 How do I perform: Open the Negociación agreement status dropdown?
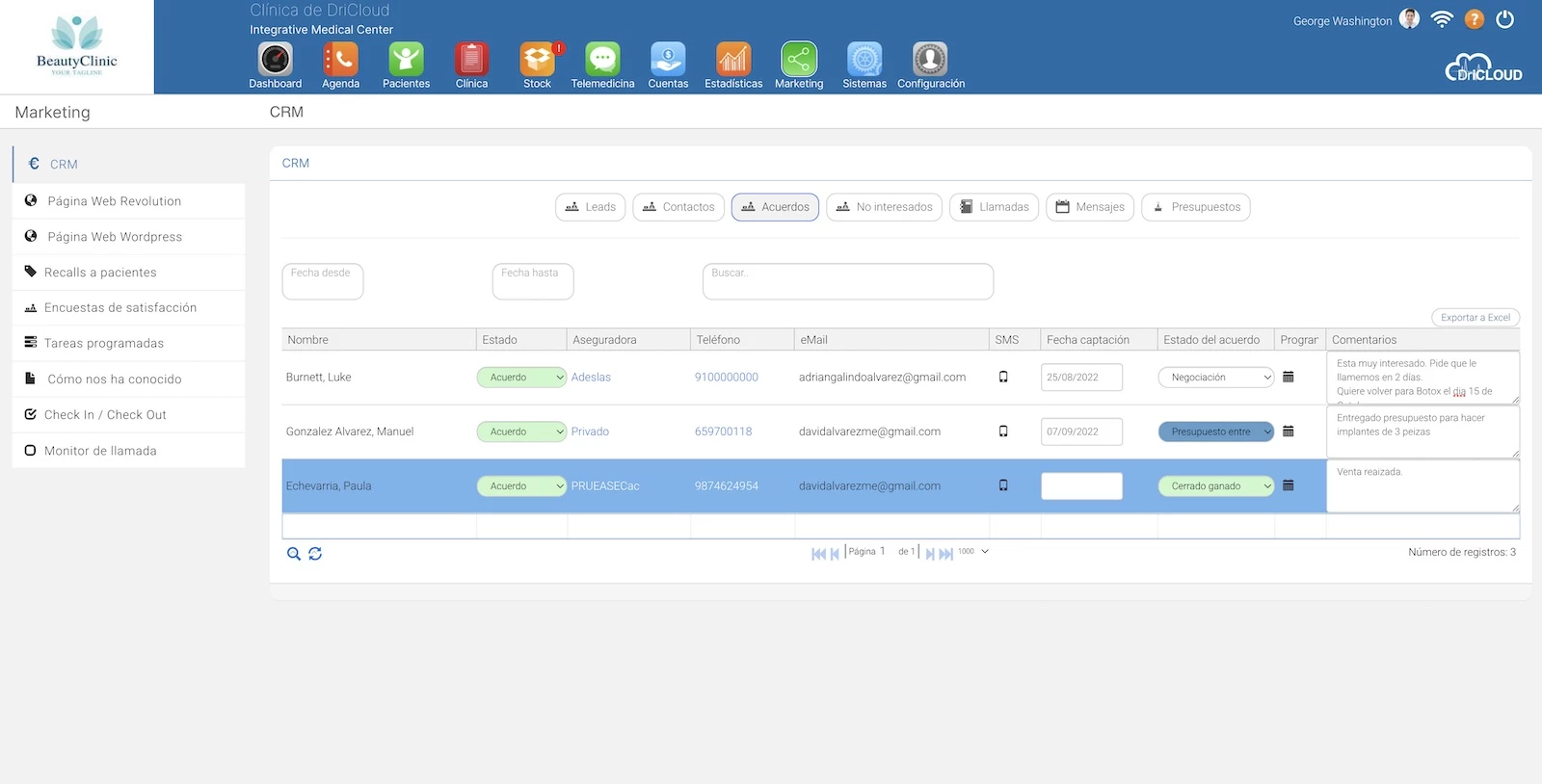[1216, 378]
